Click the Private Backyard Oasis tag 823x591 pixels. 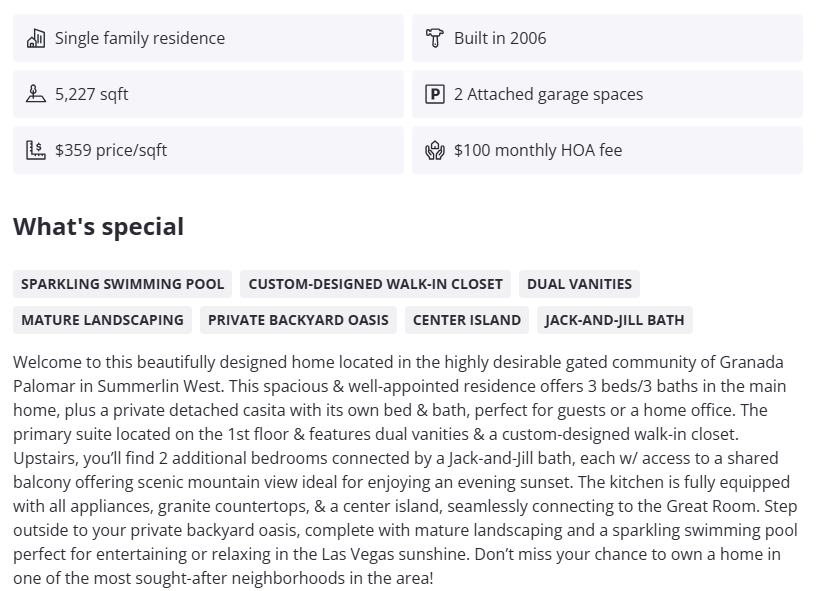click(x=298, y=320)
